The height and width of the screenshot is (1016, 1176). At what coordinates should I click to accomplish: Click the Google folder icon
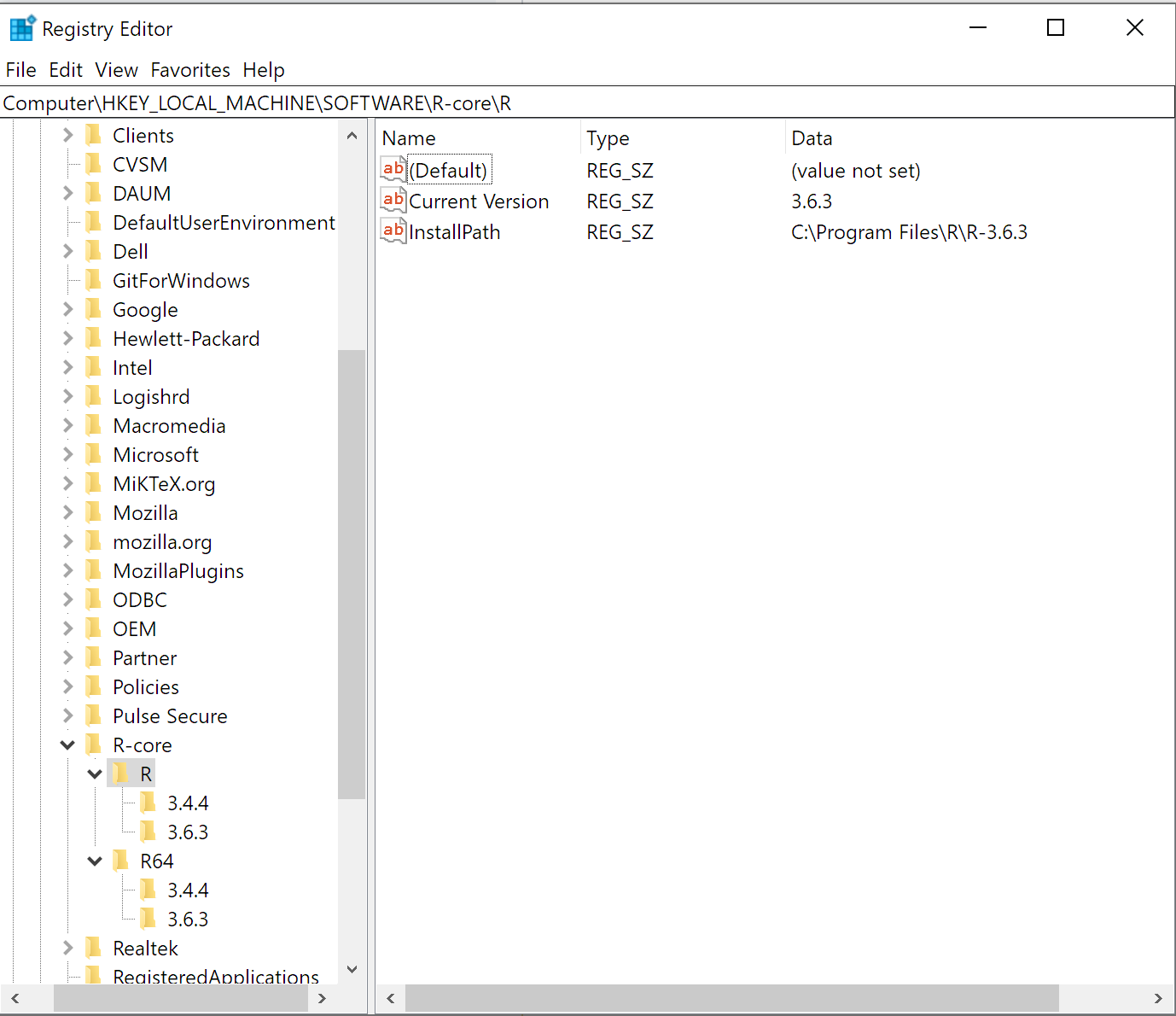[x=94, y=309]
